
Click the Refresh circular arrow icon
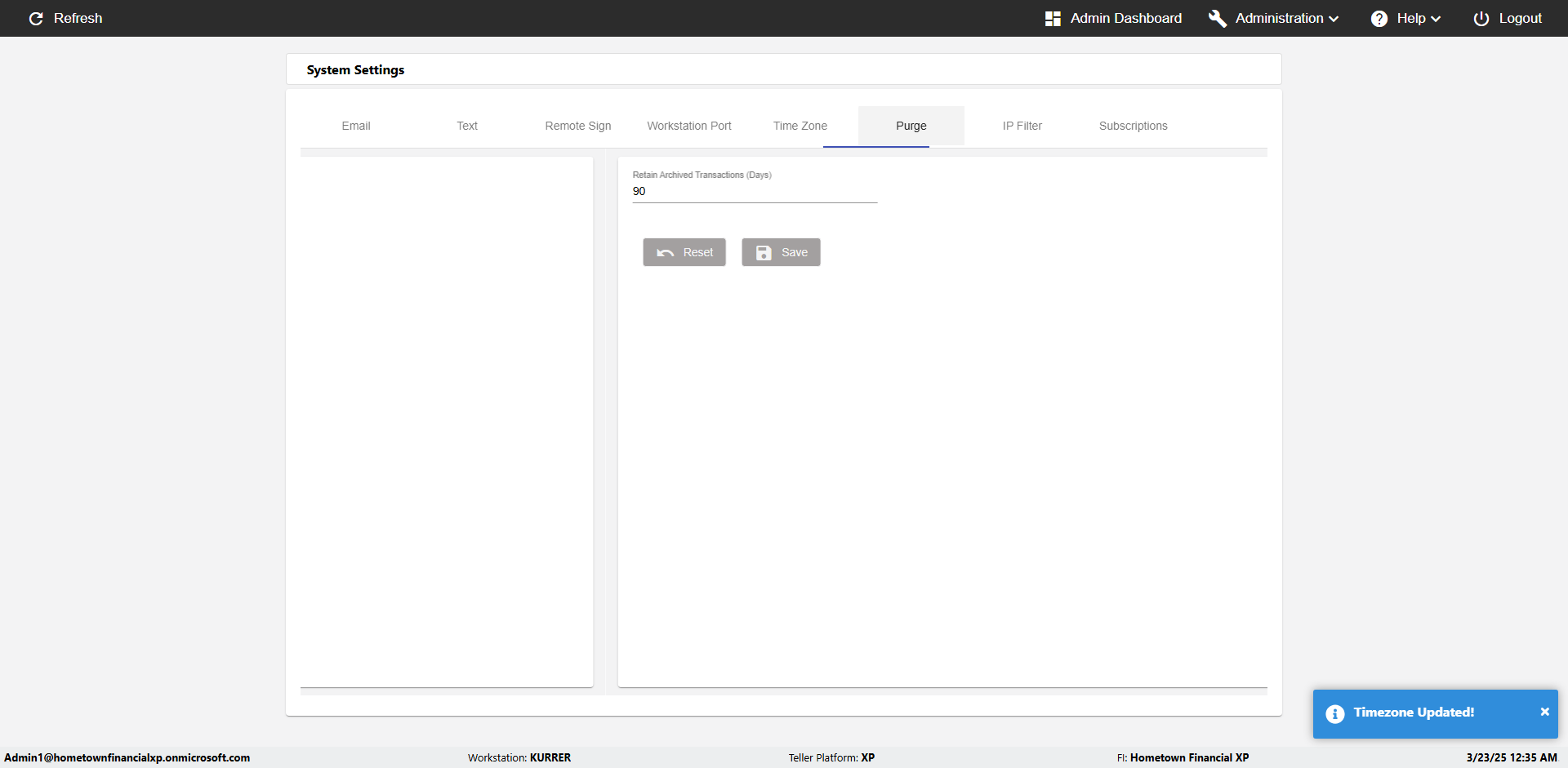36,19
